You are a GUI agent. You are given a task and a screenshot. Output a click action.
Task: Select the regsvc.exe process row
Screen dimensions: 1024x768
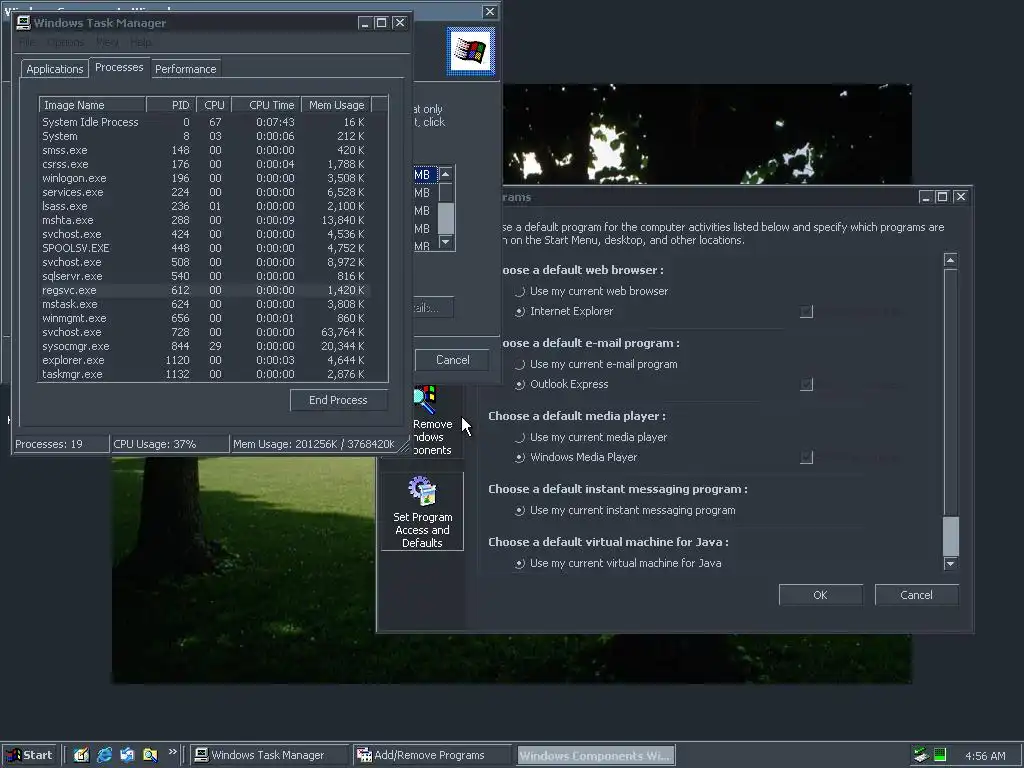(x=205, y=290)
